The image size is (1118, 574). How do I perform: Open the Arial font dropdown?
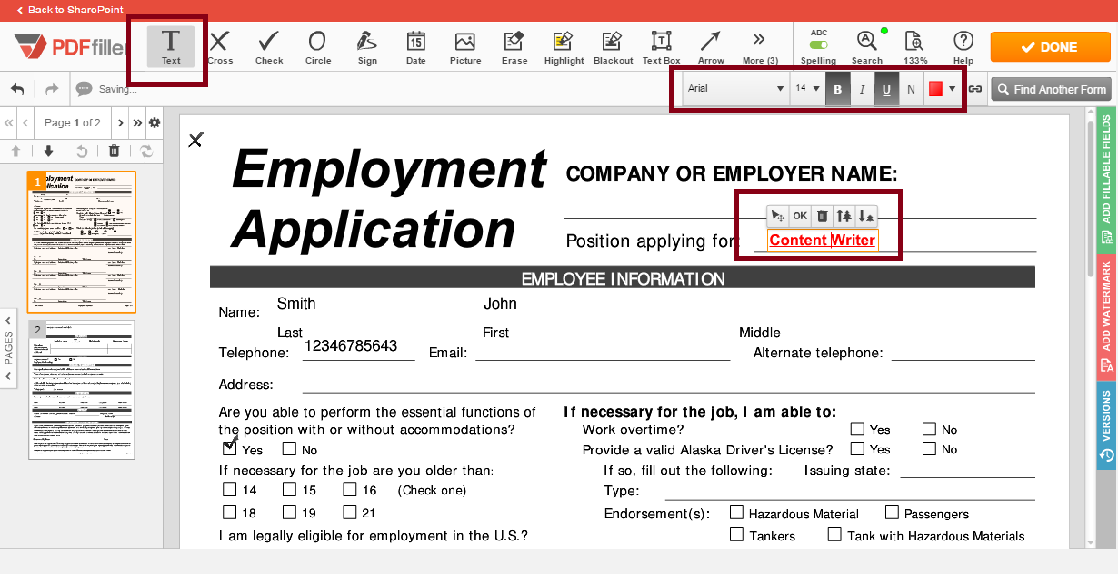pyautogui.click(x=735, y=89)
